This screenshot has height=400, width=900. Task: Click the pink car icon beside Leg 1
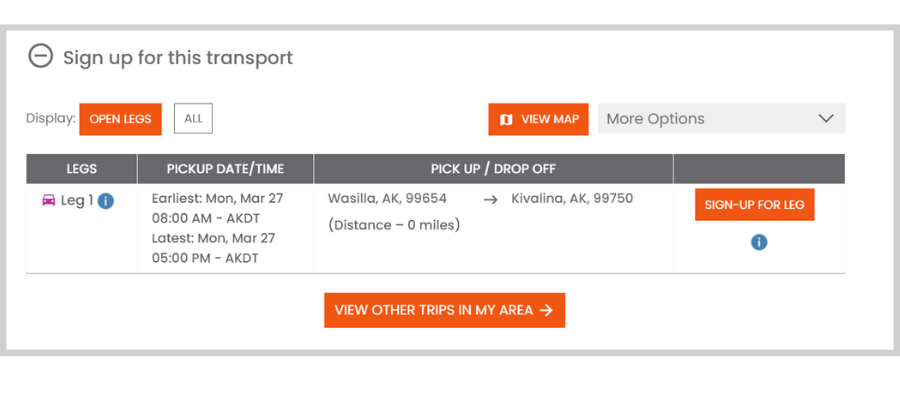point(49,200)
